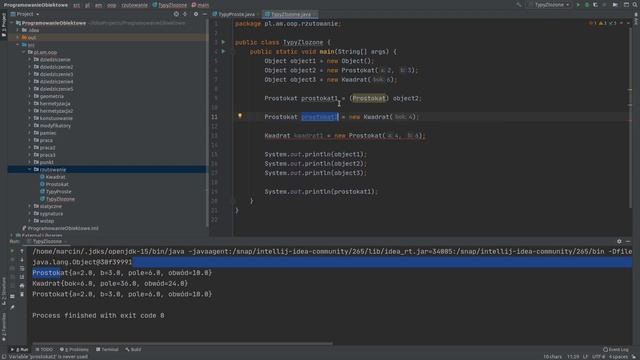Open the Terminal tool window tab
Screen dimensions: 640x360
pos(107,349)
